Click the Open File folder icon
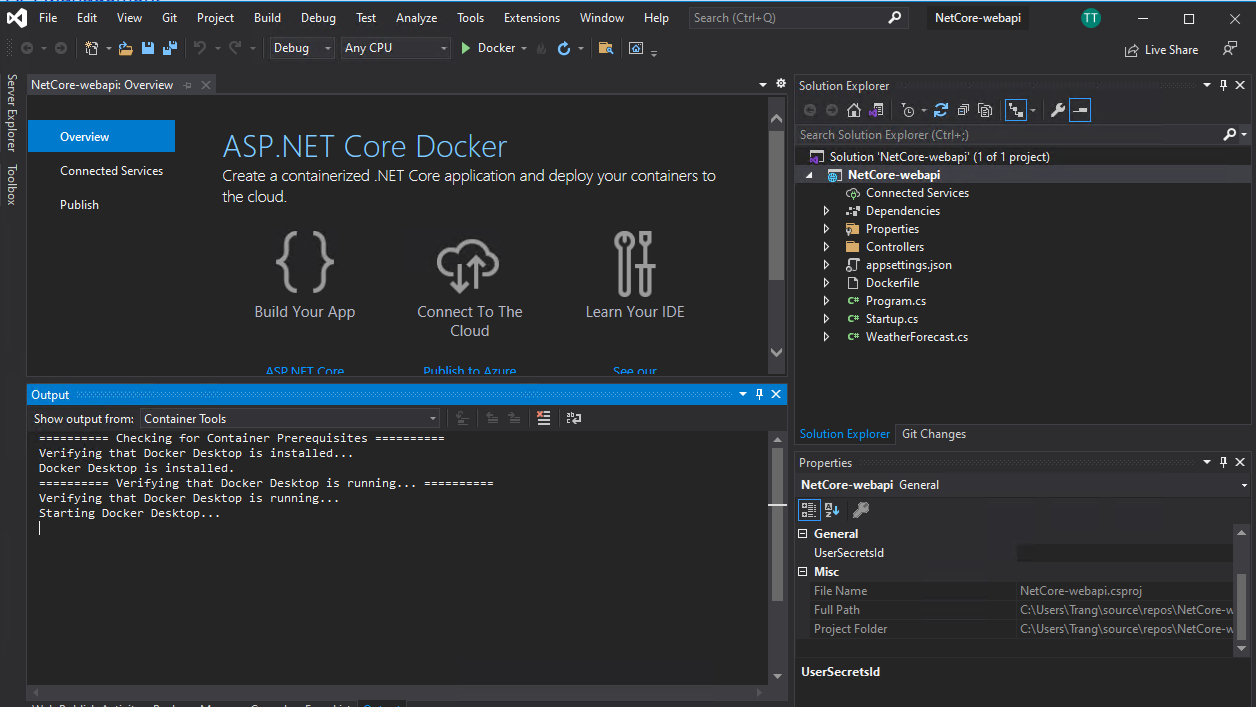Viewport: 1256px width, 707px height. (x=126, y=48)
